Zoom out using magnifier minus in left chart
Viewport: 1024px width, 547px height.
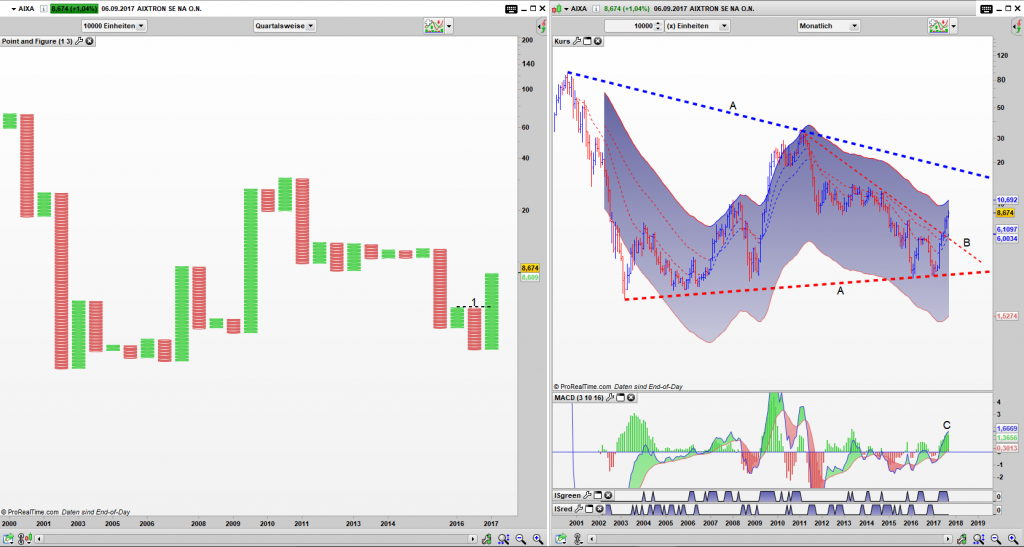[520, 539]
